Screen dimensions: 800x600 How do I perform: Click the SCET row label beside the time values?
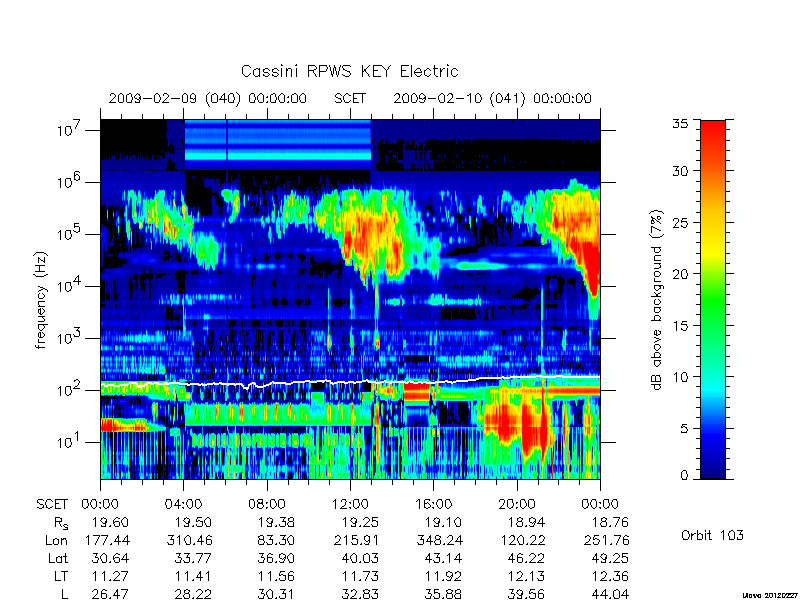[x=52, y=505]
